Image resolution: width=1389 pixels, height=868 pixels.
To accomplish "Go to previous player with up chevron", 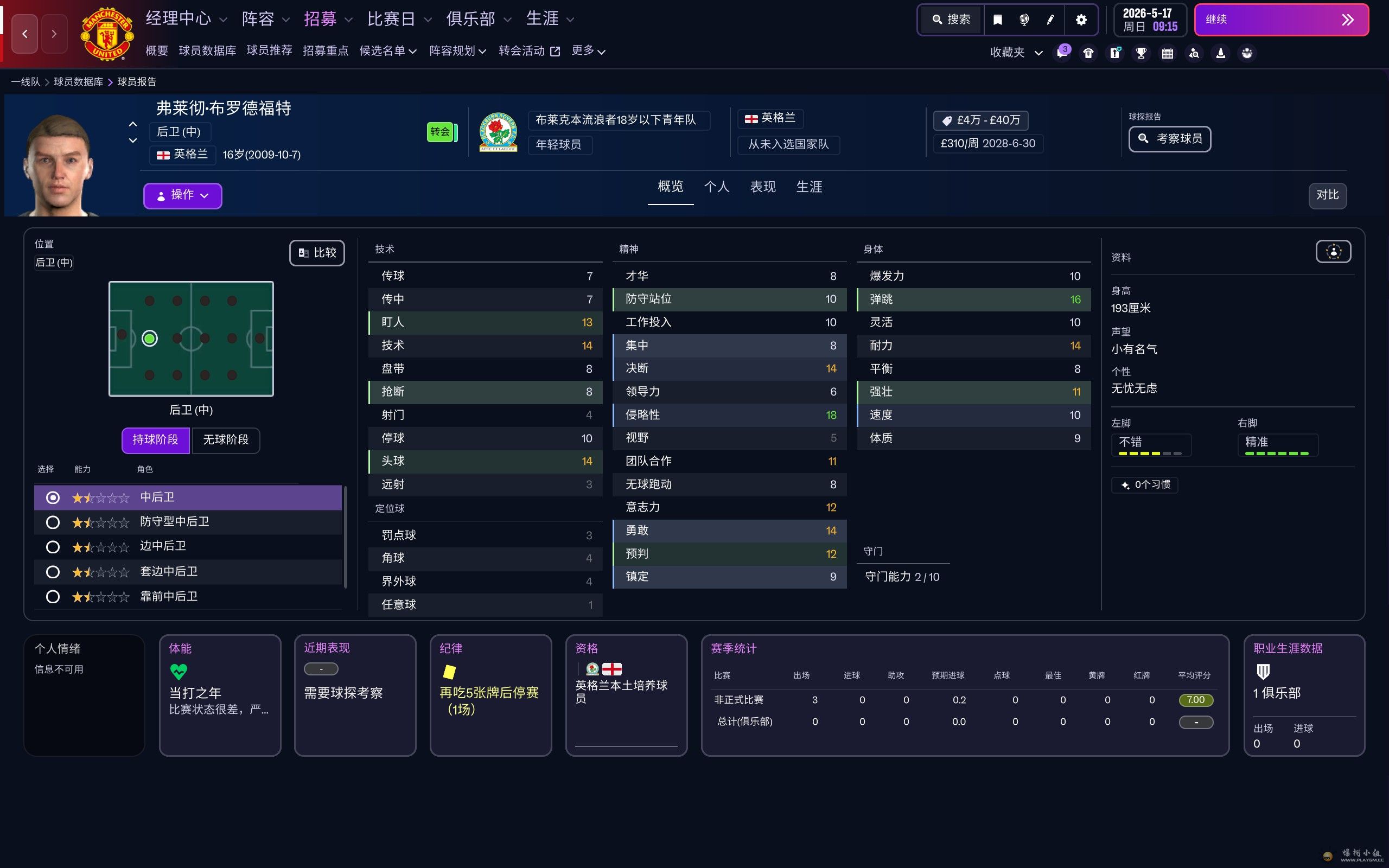I will [x=132, y=124].
